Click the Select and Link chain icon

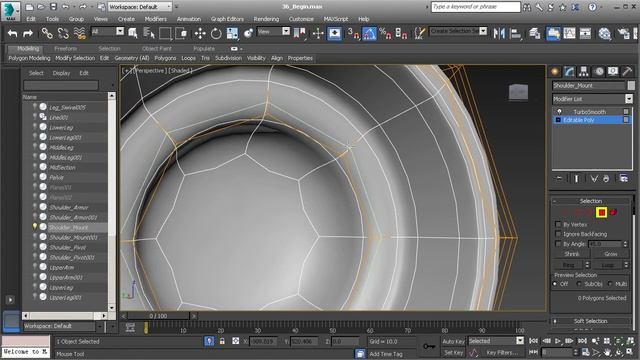47,33
